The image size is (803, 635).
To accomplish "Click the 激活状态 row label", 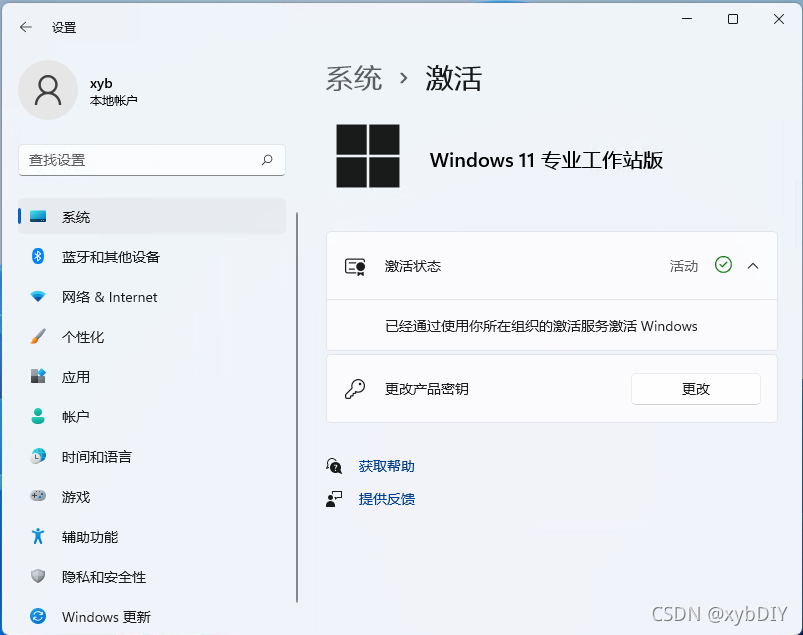I will pyautogui.click(x=413, y=266).
